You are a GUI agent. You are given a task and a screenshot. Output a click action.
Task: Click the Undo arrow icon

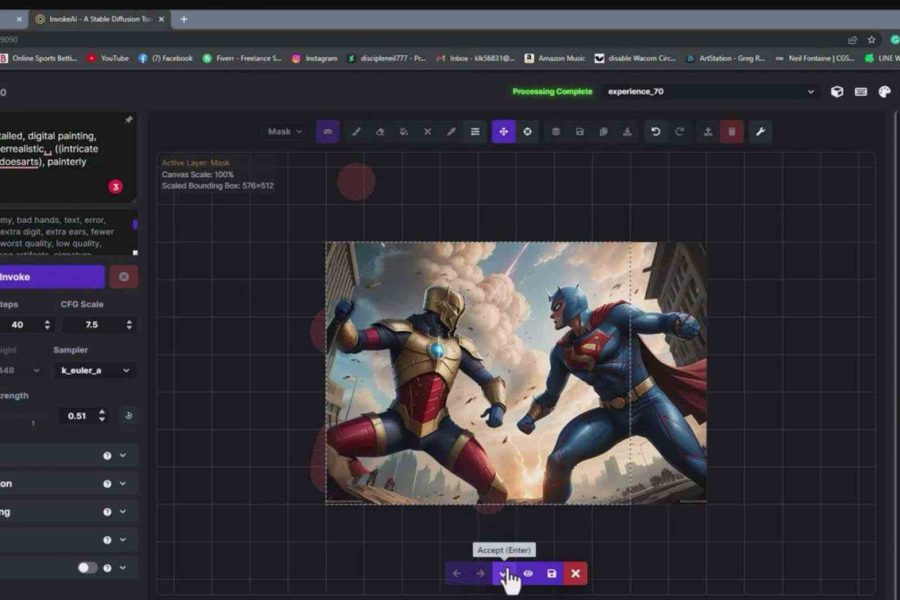(655, 131)
